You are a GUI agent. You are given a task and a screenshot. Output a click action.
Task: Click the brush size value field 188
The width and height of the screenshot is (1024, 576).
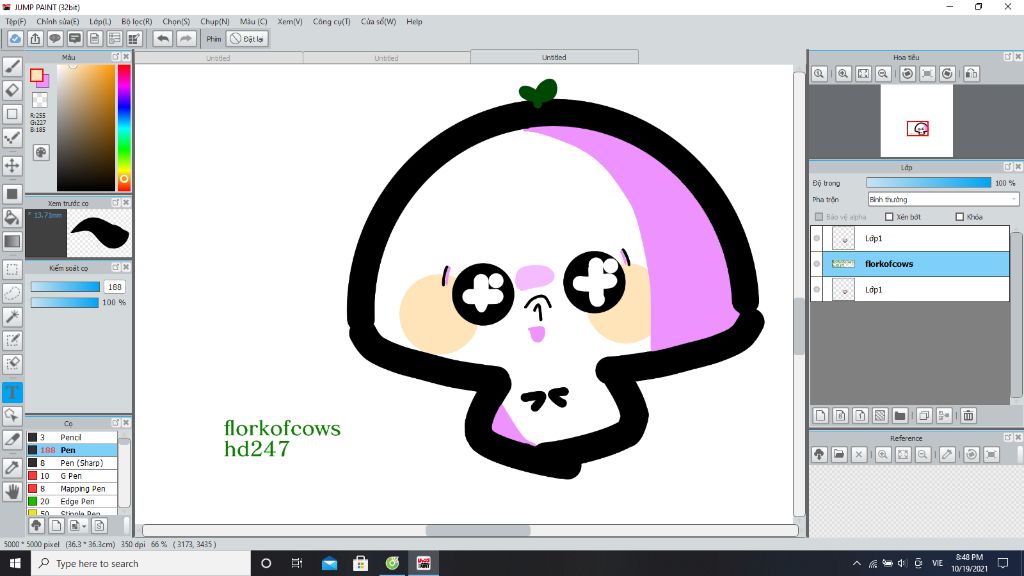tap(115, 287)
